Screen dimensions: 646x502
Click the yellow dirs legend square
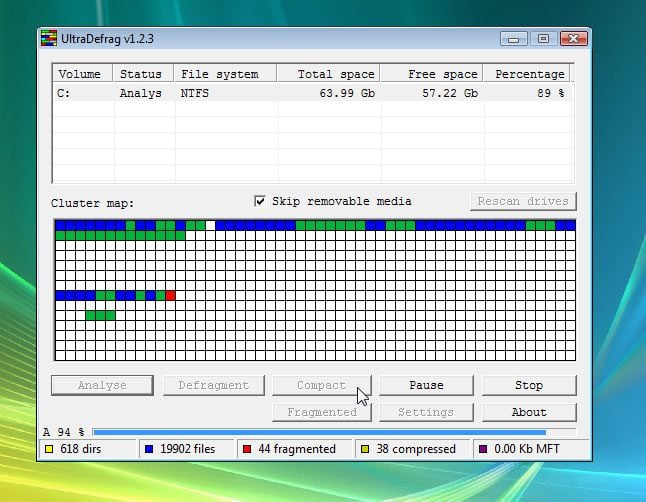(48, 449)
